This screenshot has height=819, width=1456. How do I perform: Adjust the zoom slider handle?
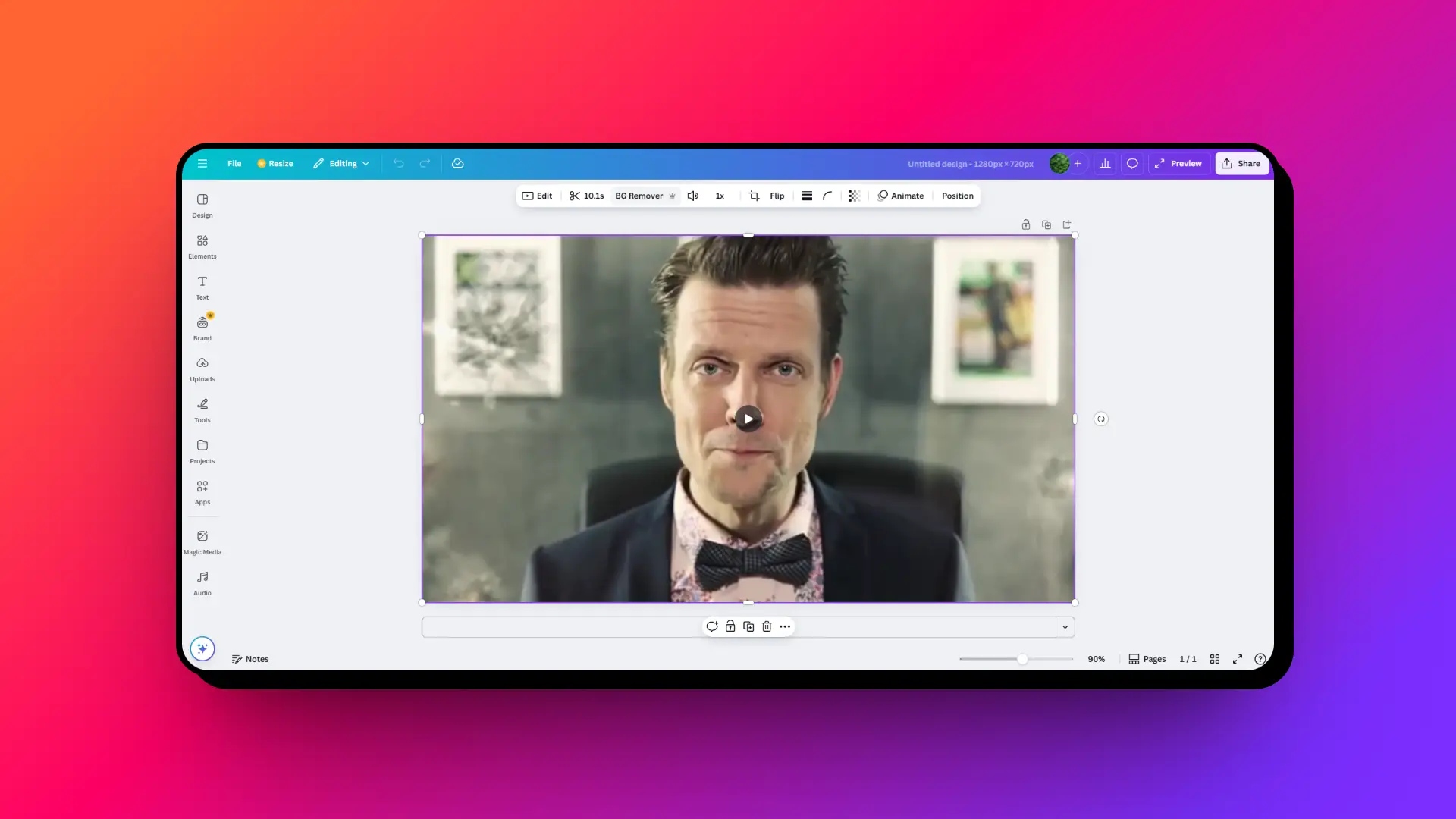[x=1022, y=659]
